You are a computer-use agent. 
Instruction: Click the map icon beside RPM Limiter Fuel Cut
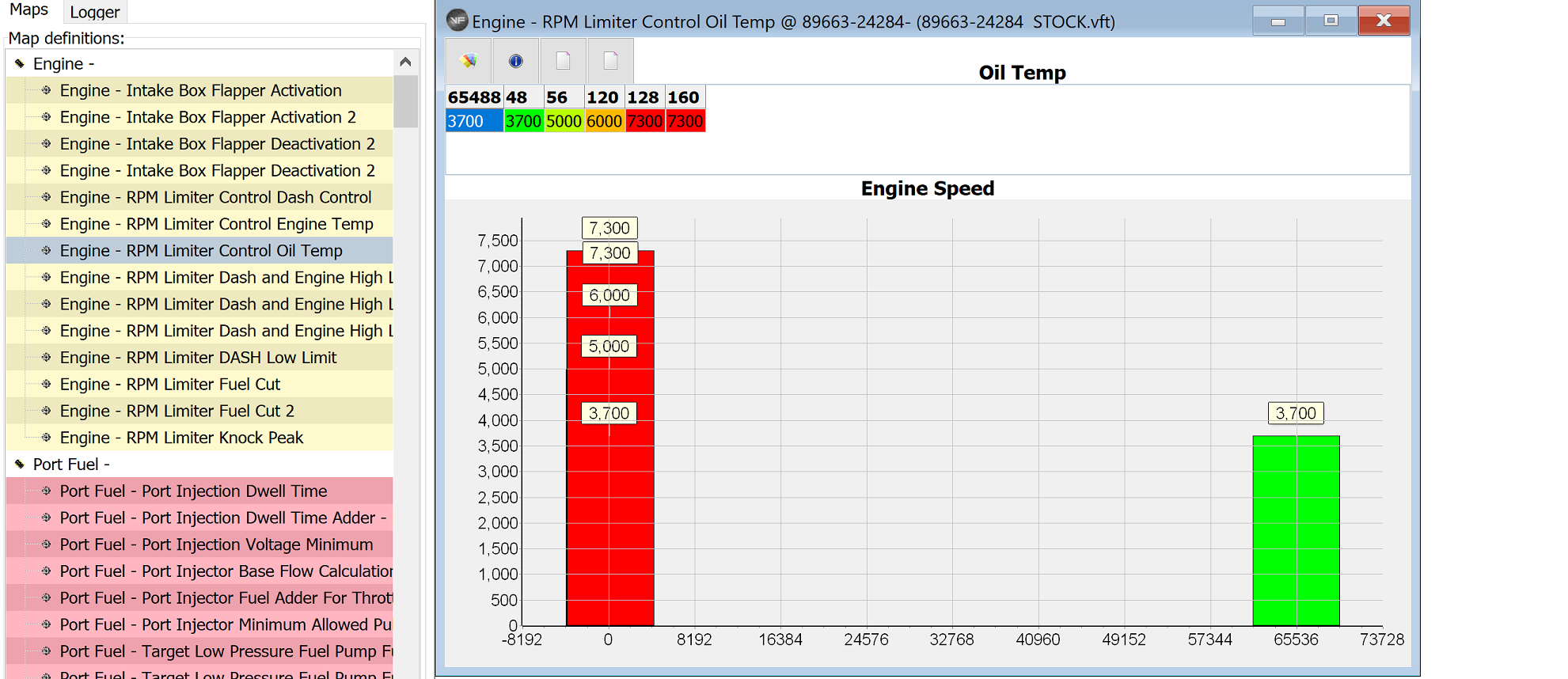(x=46, y=384)
